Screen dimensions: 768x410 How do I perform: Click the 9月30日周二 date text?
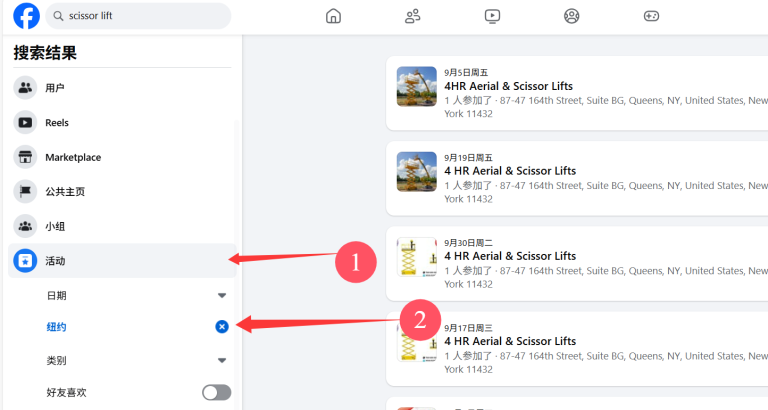pyautogui.click(x=468, y=243)
